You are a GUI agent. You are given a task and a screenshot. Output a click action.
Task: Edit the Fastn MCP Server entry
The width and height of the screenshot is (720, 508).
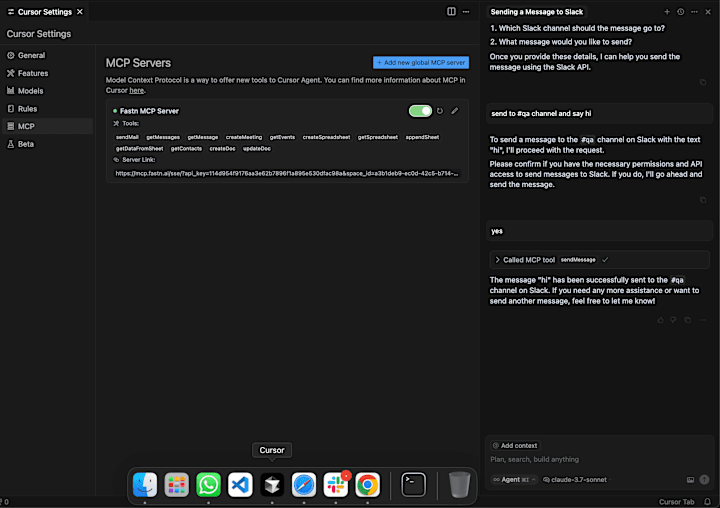[x=455, y=111]
